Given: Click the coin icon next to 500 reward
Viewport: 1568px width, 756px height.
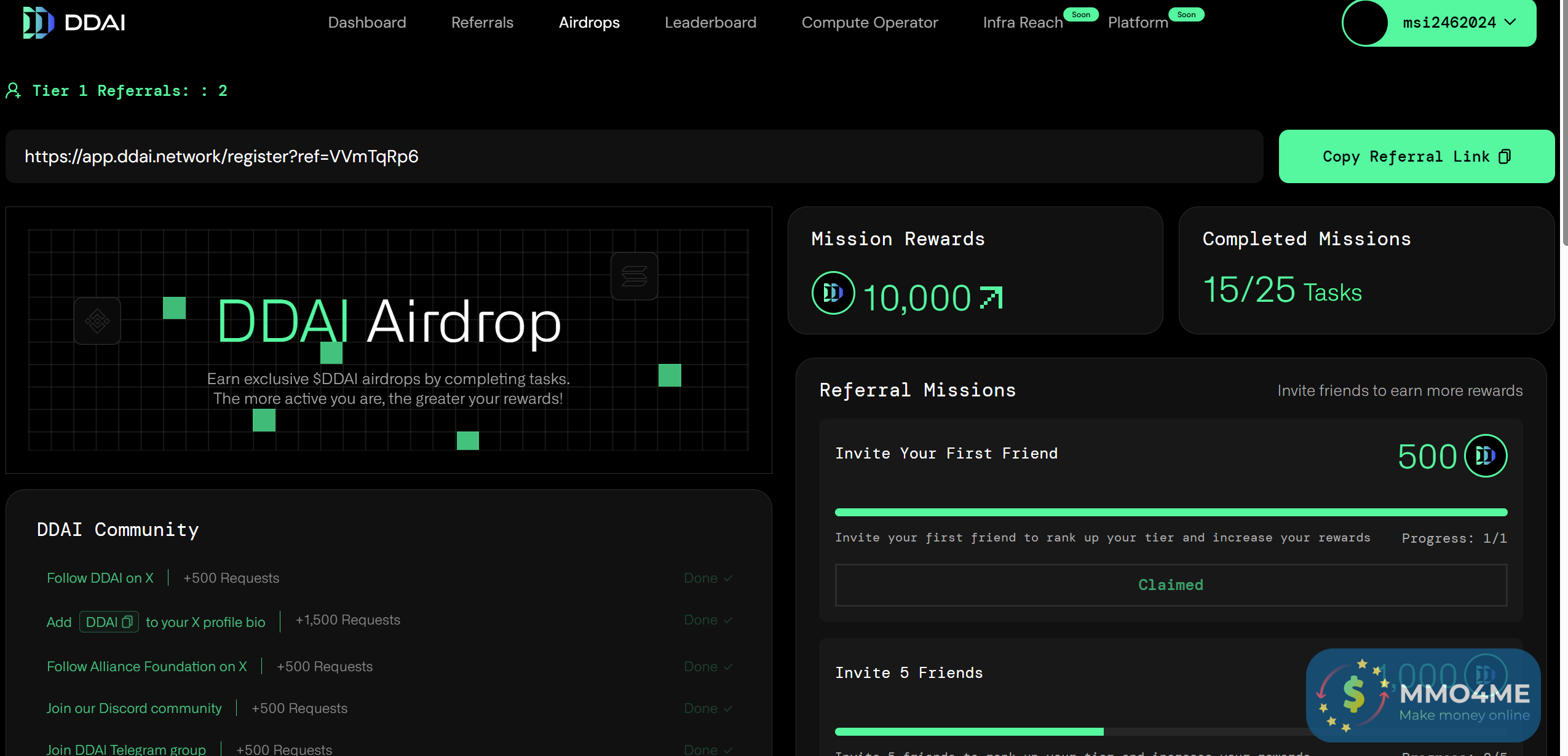Looking at the screenshot, I should pos(1485,455).
